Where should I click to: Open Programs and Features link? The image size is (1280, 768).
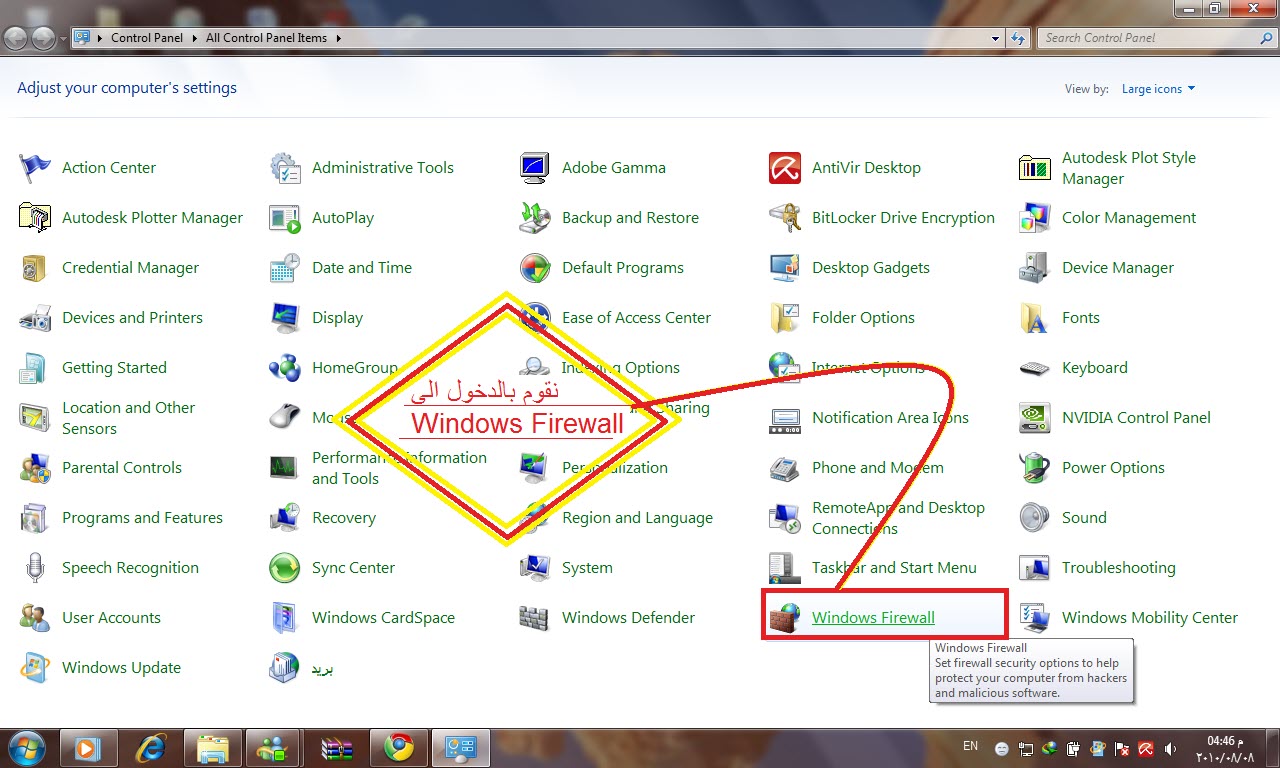pos(142,518)
